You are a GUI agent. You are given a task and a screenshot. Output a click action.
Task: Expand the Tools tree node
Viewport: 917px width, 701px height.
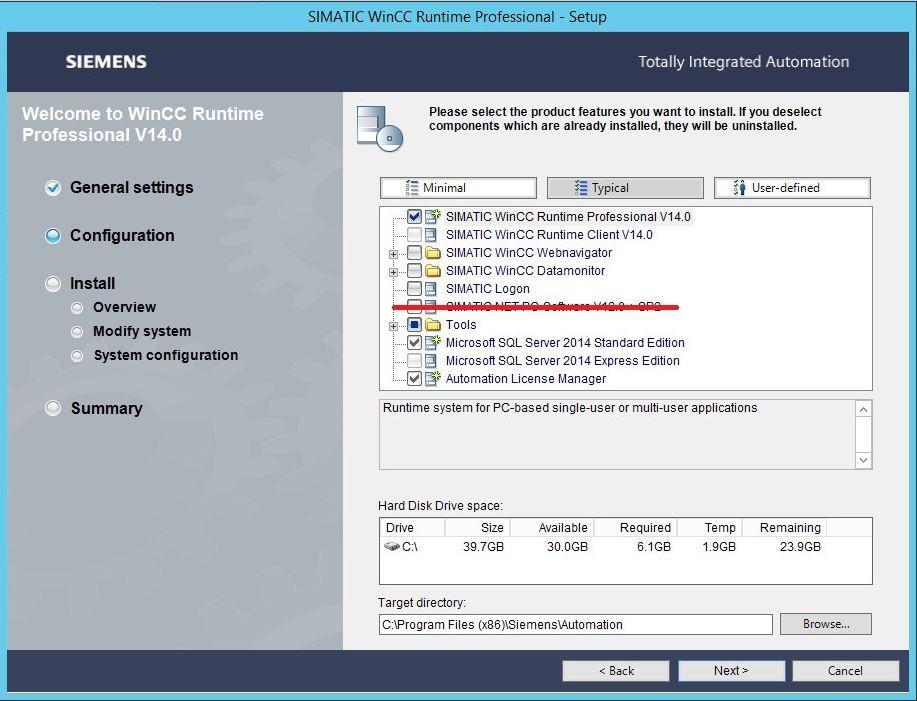pyautogui.click(x=394, y=326)
